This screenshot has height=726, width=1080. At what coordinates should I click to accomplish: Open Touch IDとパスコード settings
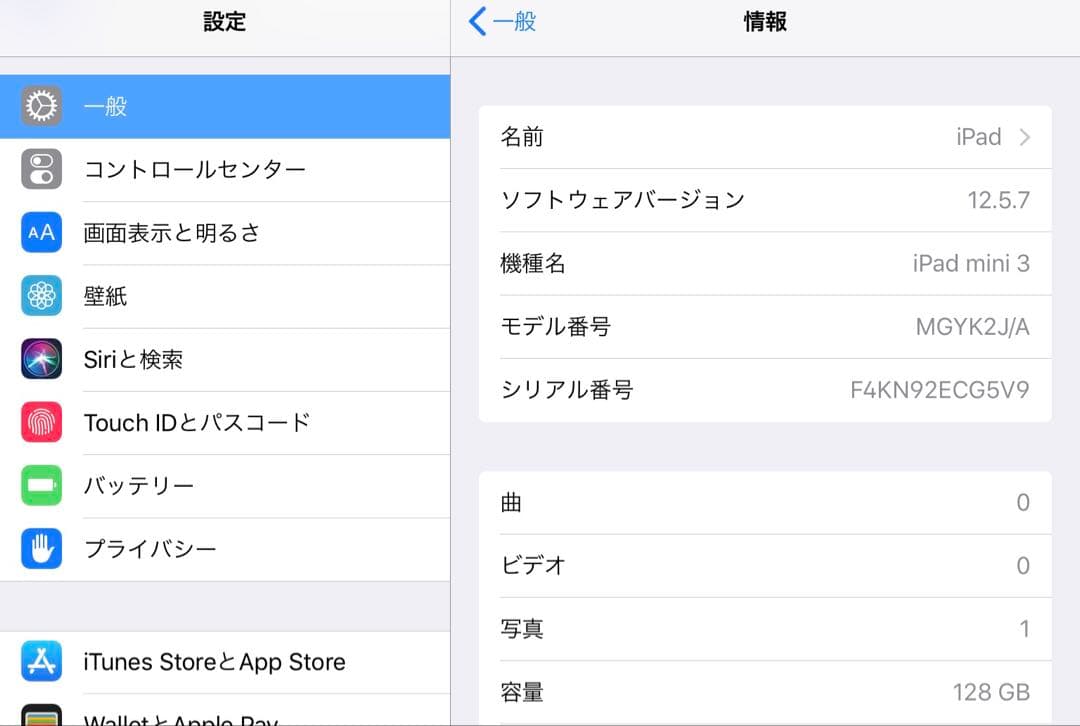(225, 423)
